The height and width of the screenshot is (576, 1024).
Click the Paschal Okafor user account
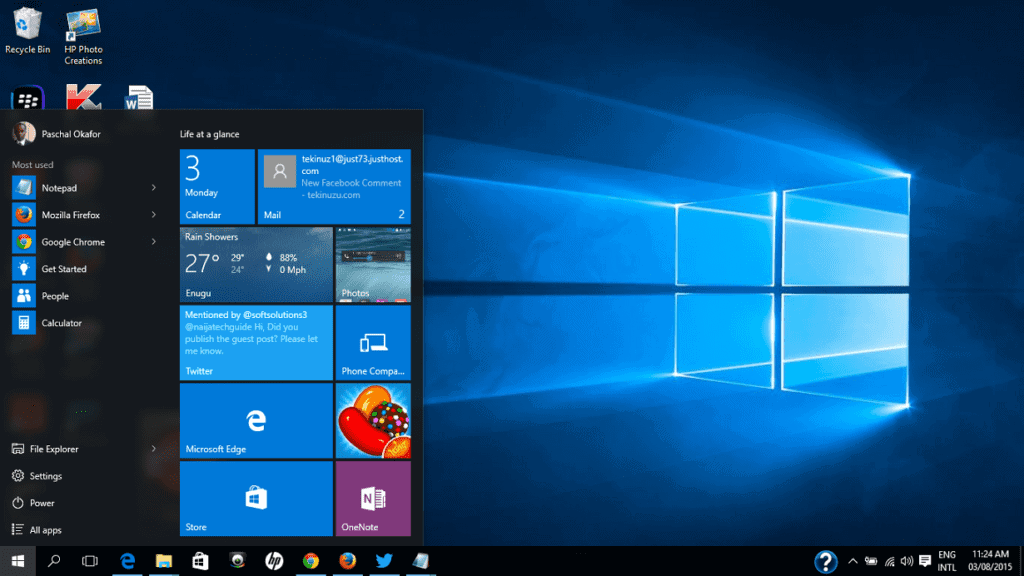point(57,134)
